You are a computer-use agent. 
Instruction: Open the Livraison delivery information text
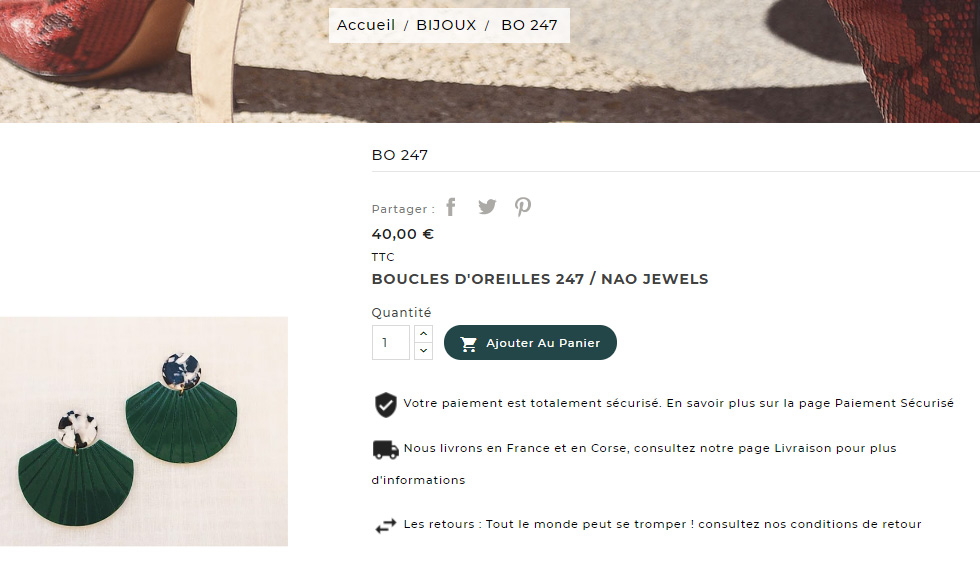click(x=634, y=464)
